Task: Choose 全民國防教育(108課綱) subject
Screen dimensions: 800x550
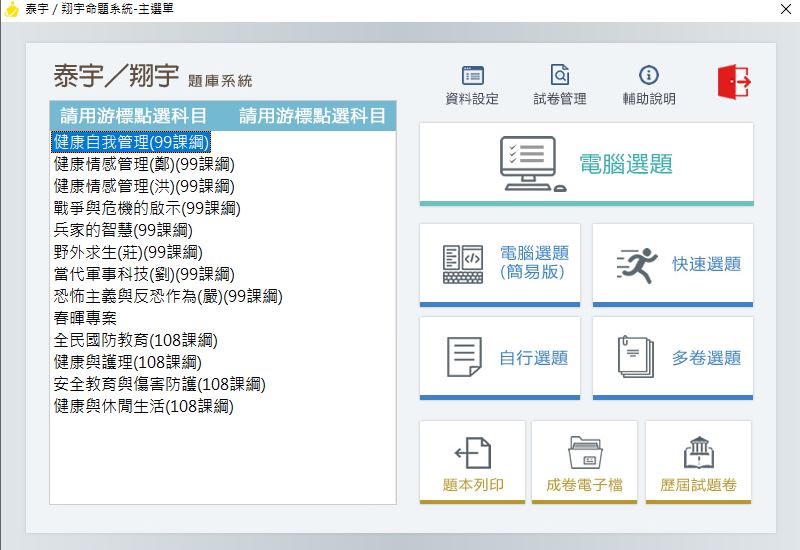Action: pyautogui.click(x=135, y=340)
